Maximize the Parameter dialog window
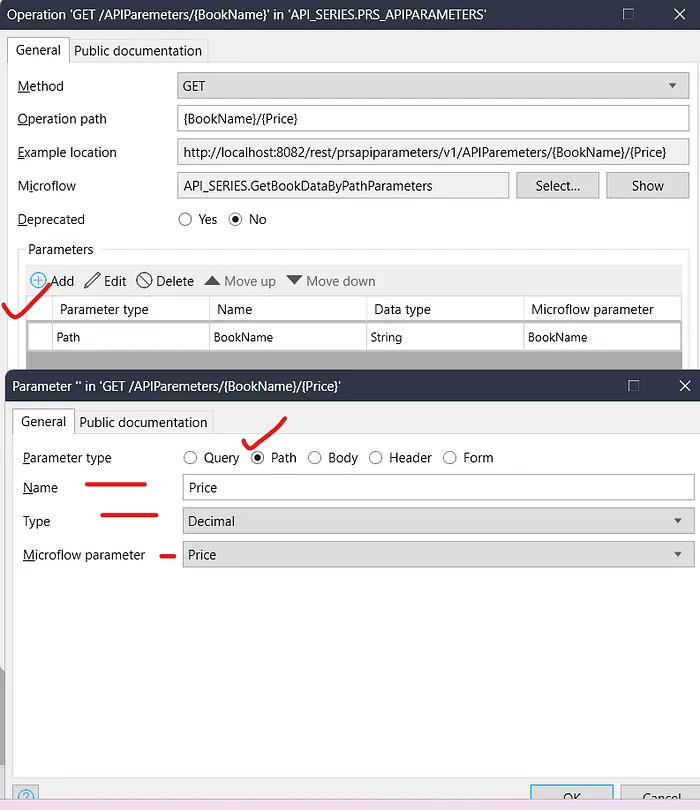Viewport: 700px width, 810px height. [x=633, y=386]
